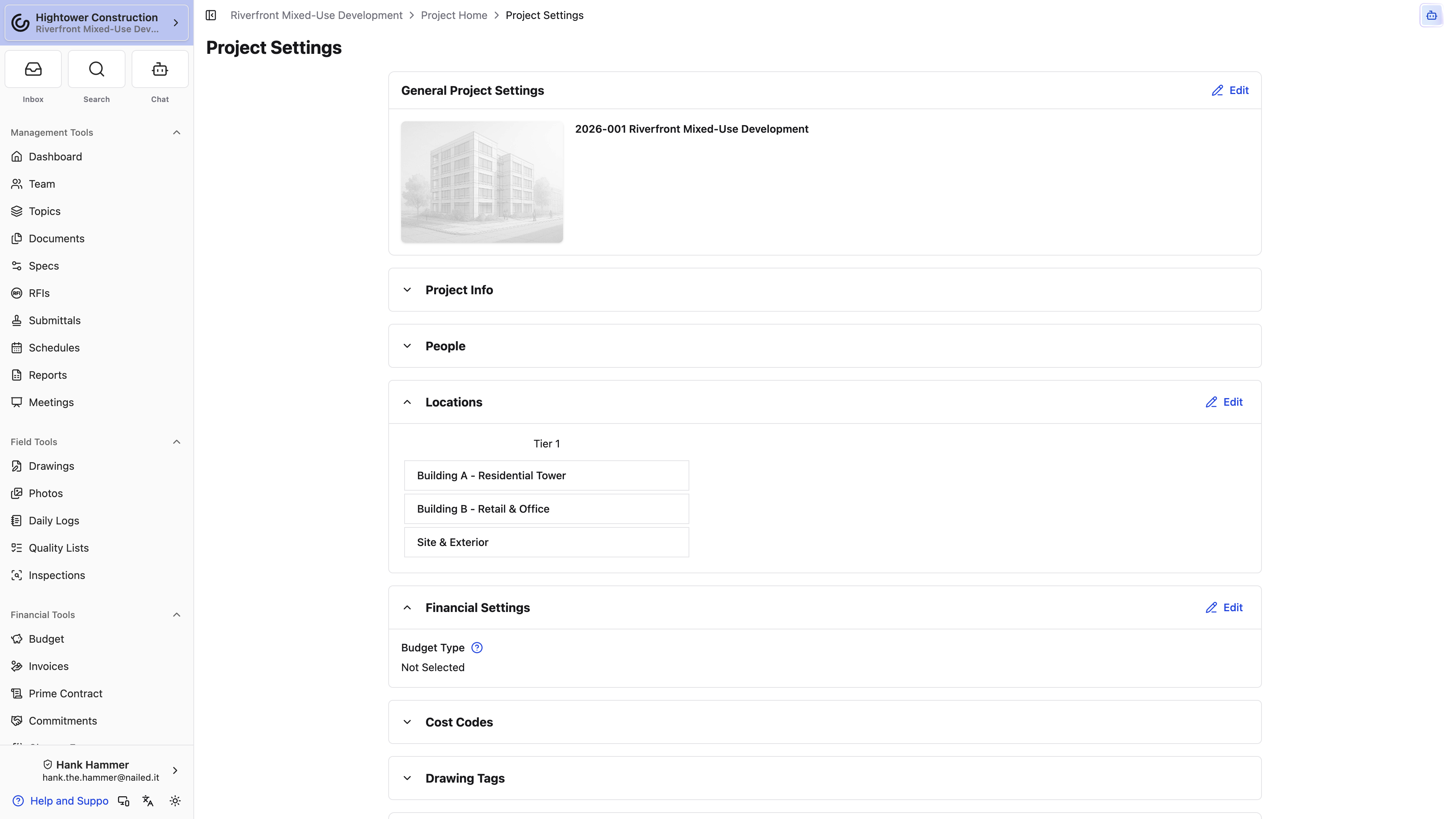
Task: Click the display devices icon in footer
Action: [123, 801]
